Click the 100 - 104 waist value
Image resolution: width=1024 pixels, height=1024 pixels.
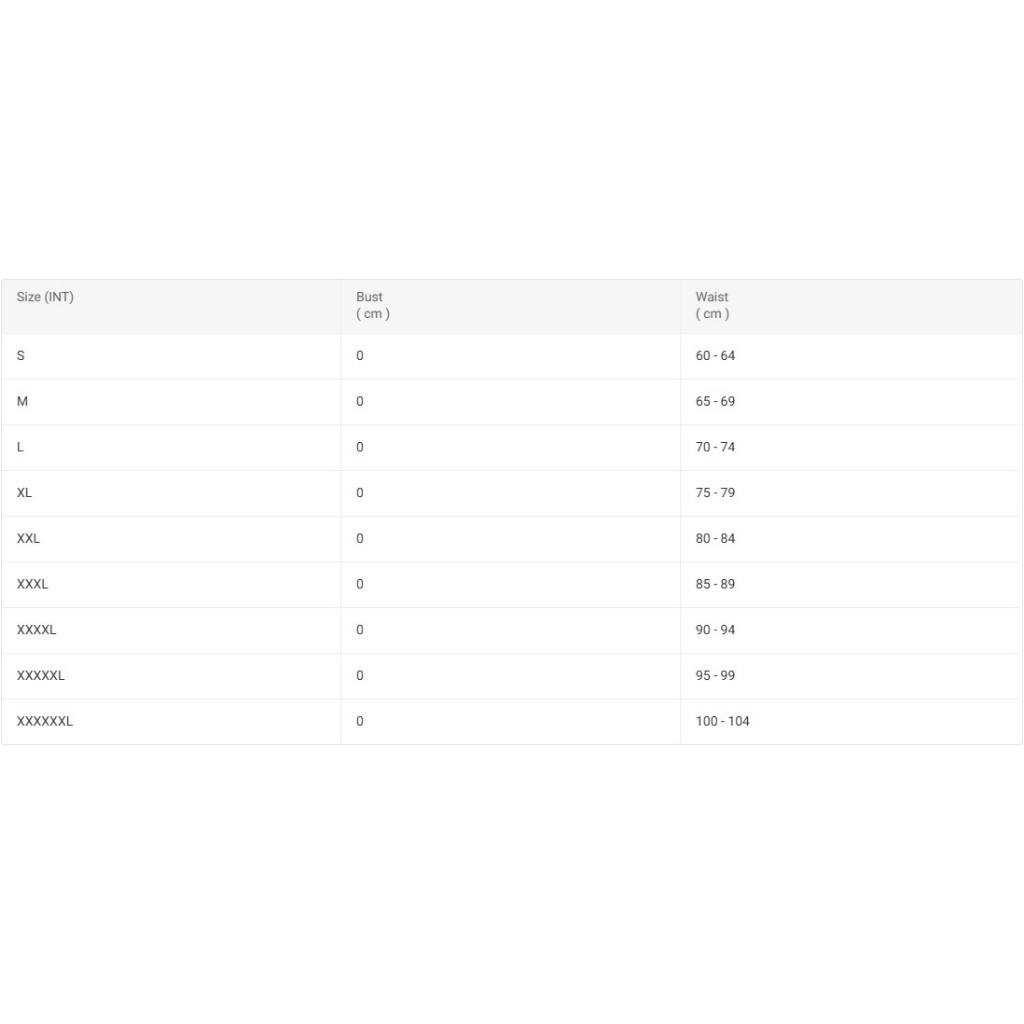click(722, 721)
